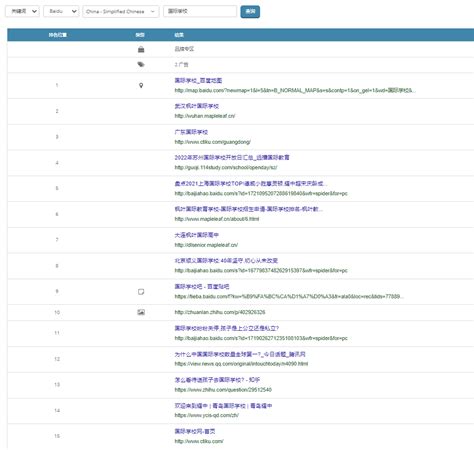Open the title link above wuhan.mapleleaf.cn URL

[x=197, y=106]
